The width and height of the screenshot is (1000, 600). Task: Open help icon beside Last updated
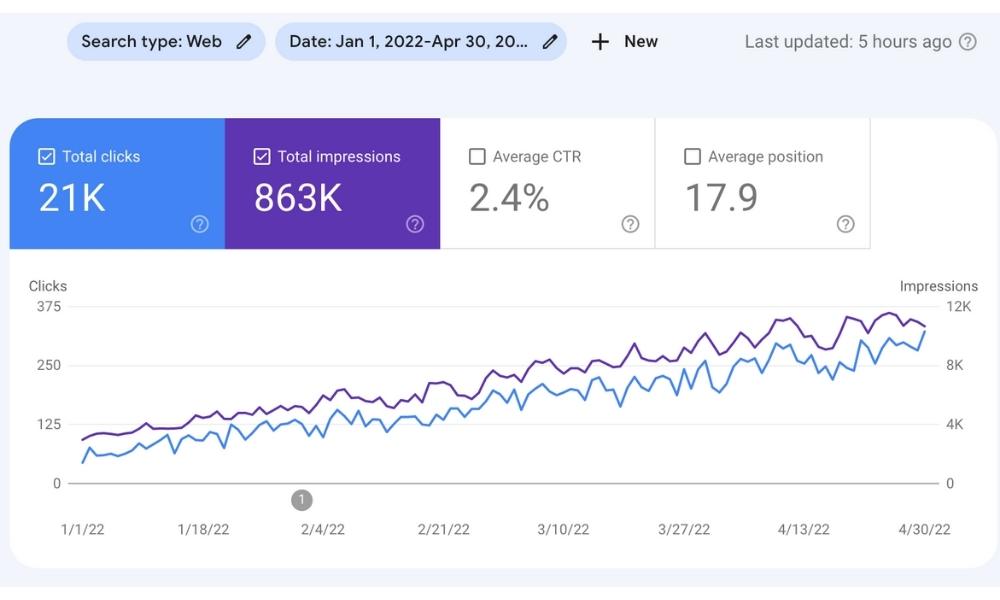tap(968, 42)
